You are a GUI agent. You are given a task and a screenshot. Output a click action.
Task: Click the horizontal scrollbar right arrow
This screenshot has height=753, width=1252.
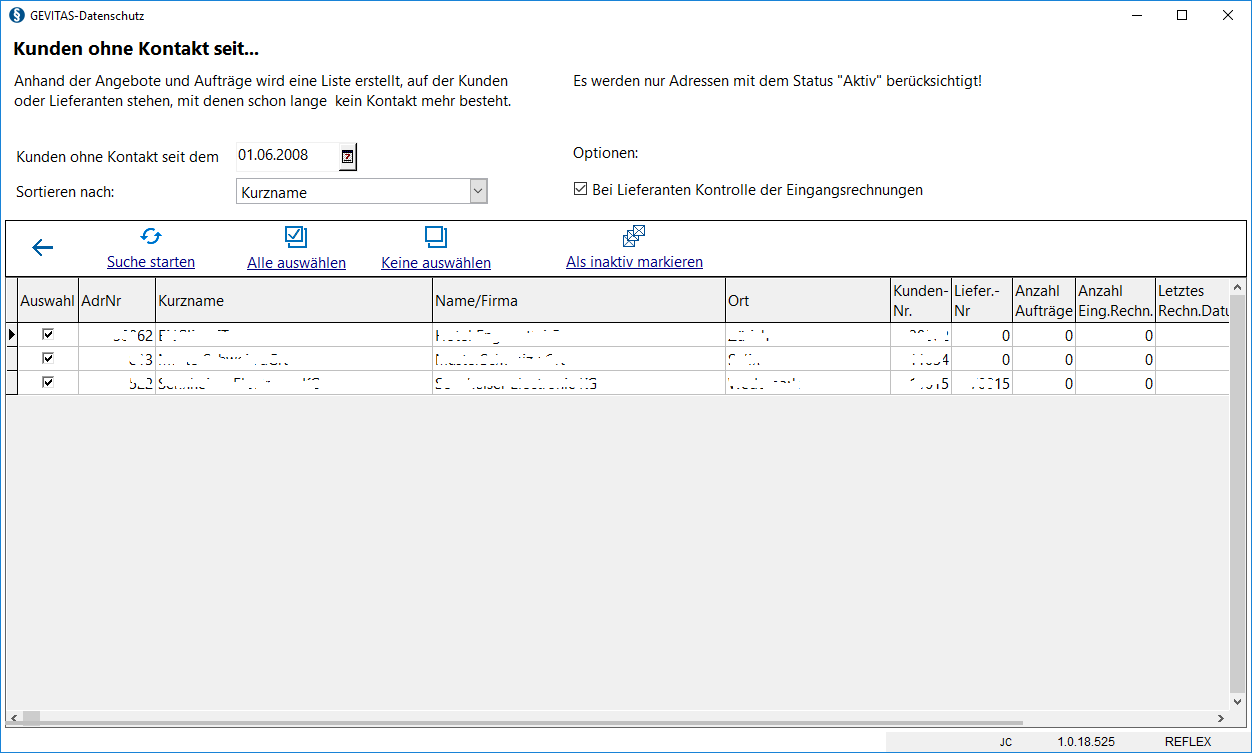pyautogui.click(x=1220, y=718)
